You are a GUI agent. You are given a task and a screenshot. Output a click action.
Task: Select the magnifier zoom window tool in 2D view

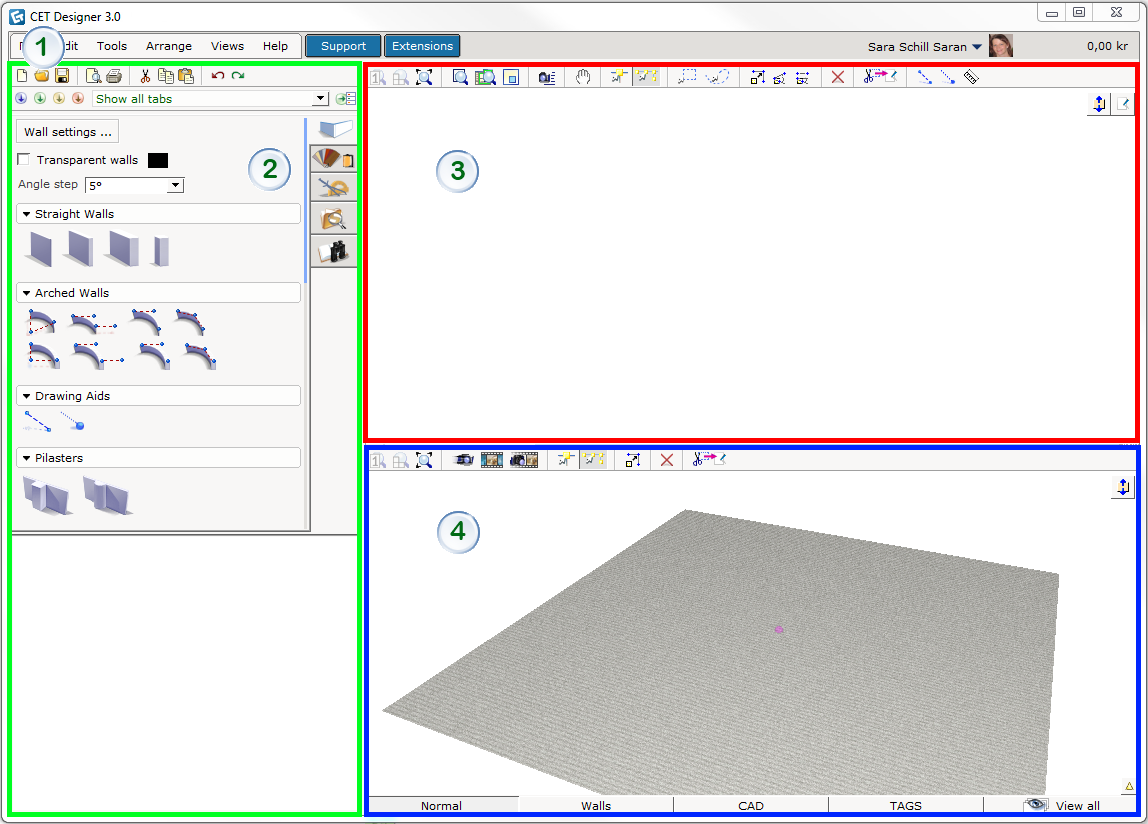pos(461,77)
